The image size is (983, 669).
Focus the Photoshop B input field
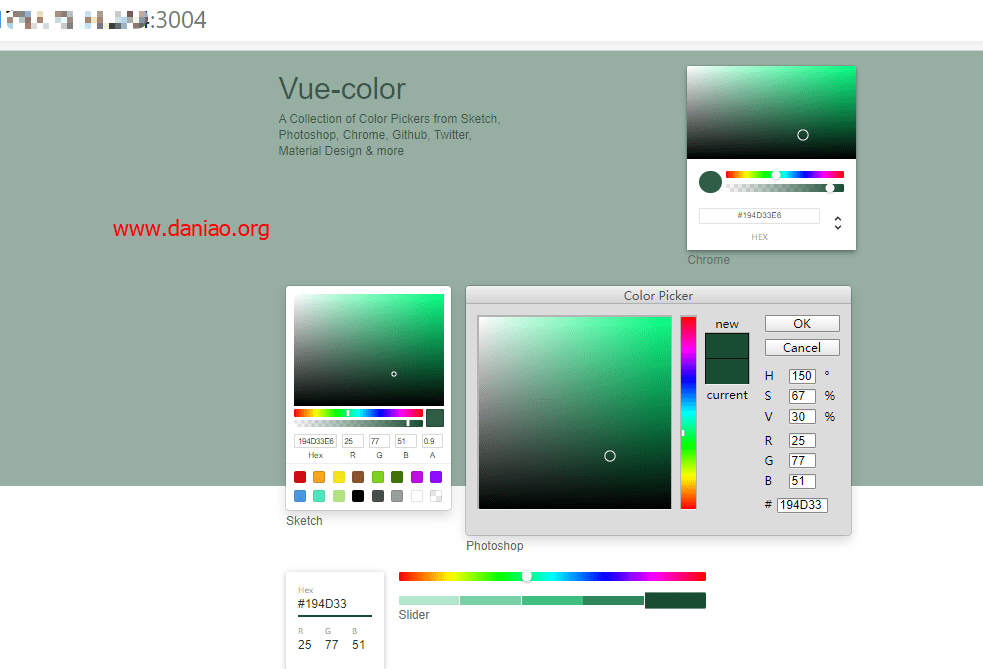[x=802, y=481]
